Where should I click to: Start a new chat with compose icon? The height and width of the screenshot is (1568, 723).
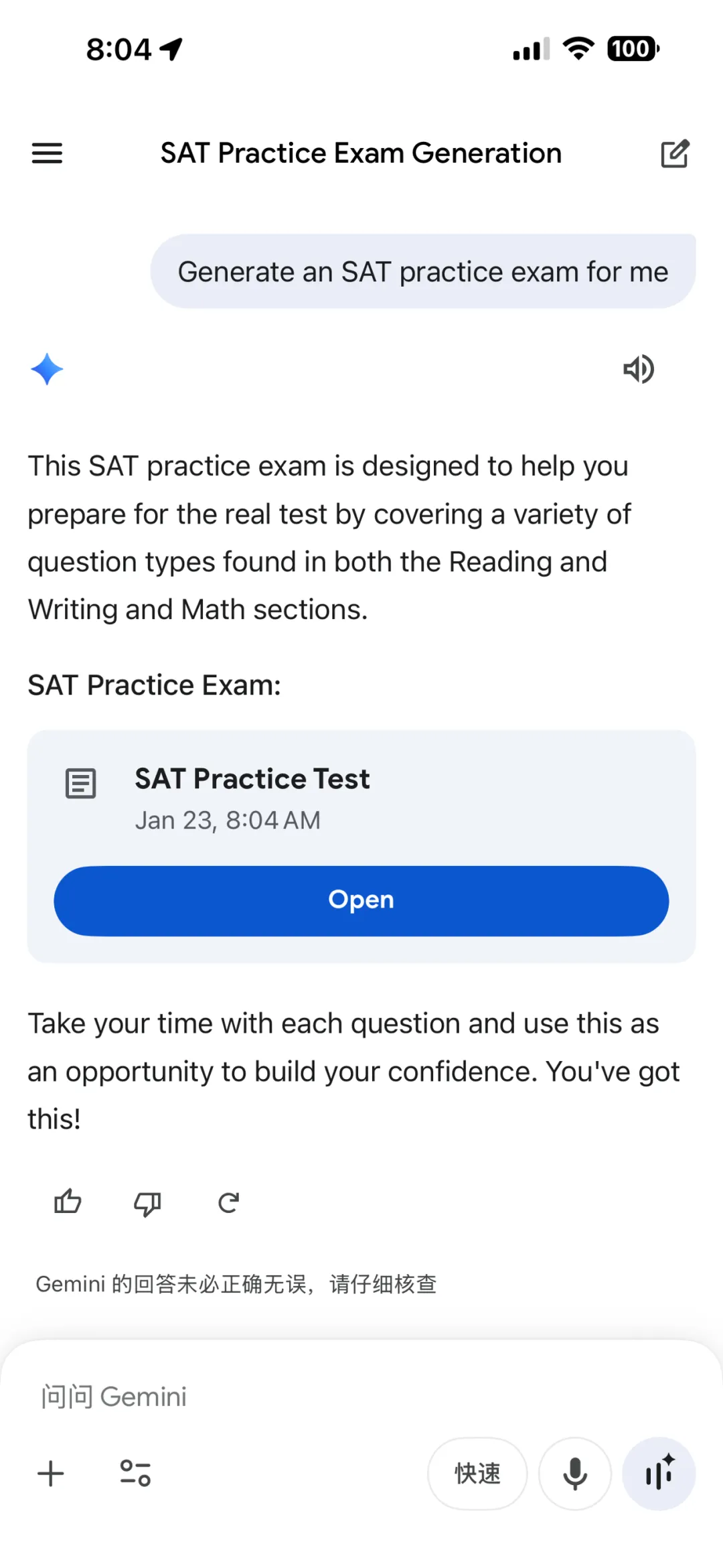[x=674, y=153]
